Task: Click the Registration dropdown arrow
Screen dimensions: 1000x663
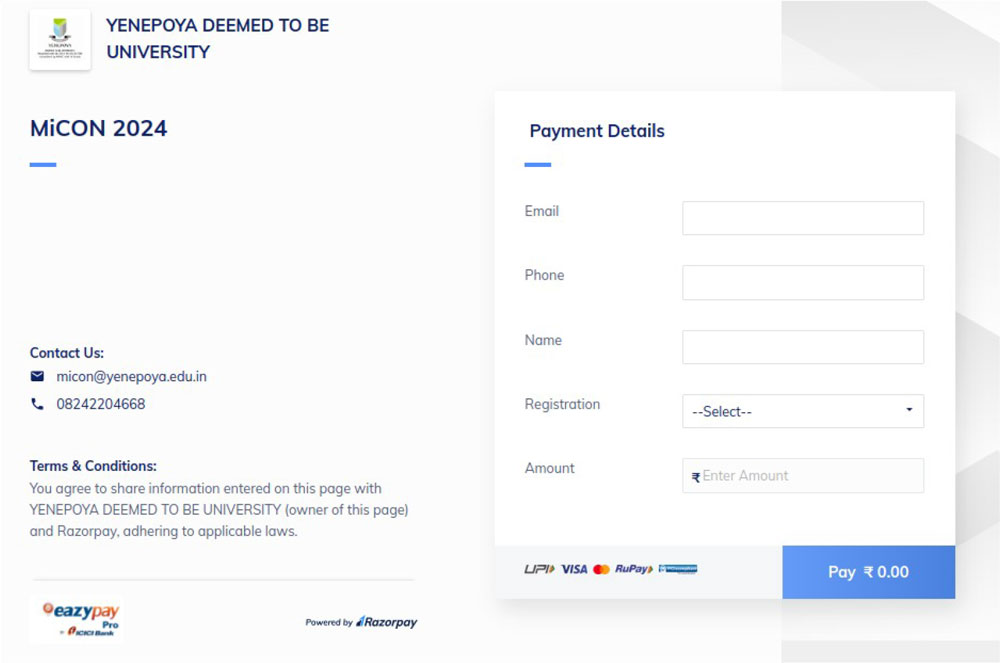Action: (x=909, y=411)
